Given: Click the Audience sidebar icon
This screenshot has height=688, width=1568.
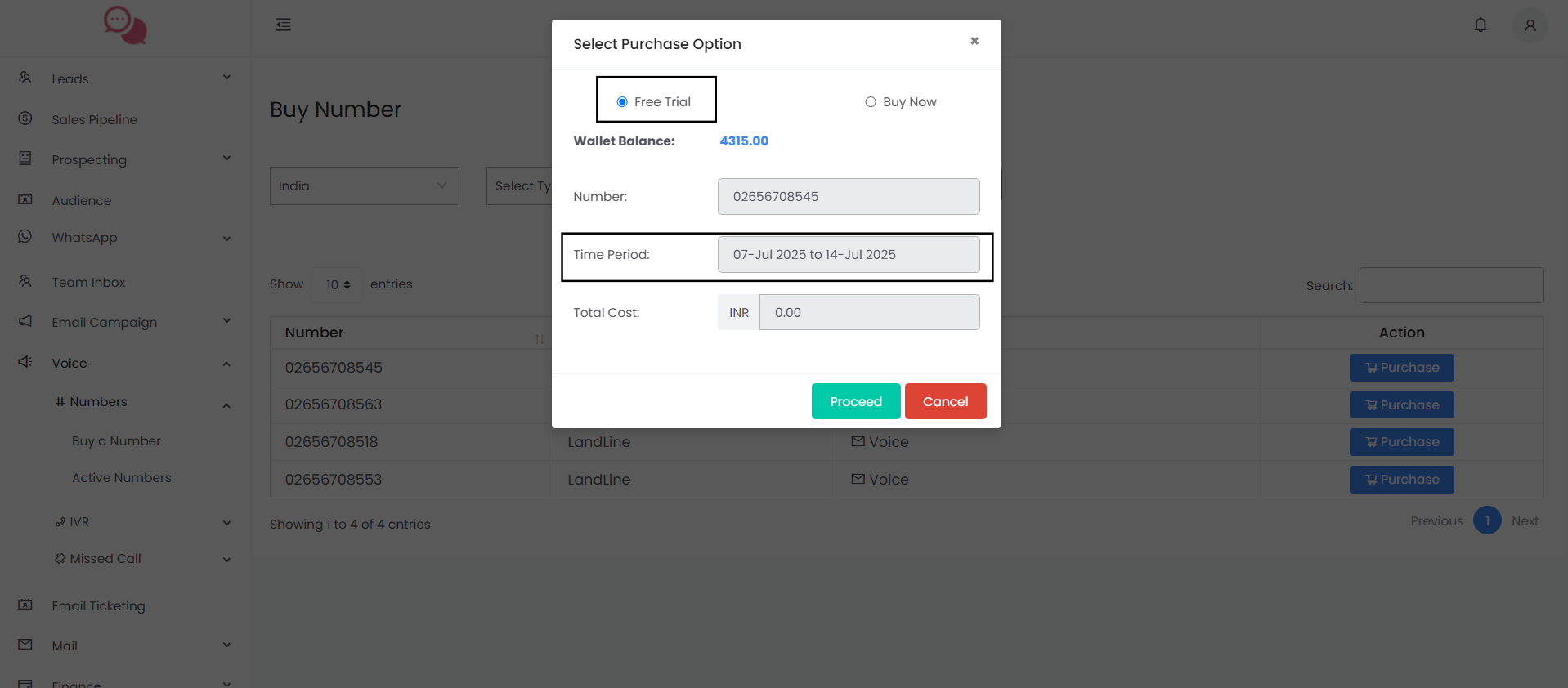Looking at the screenshot, I should click(x=25, y=199).
